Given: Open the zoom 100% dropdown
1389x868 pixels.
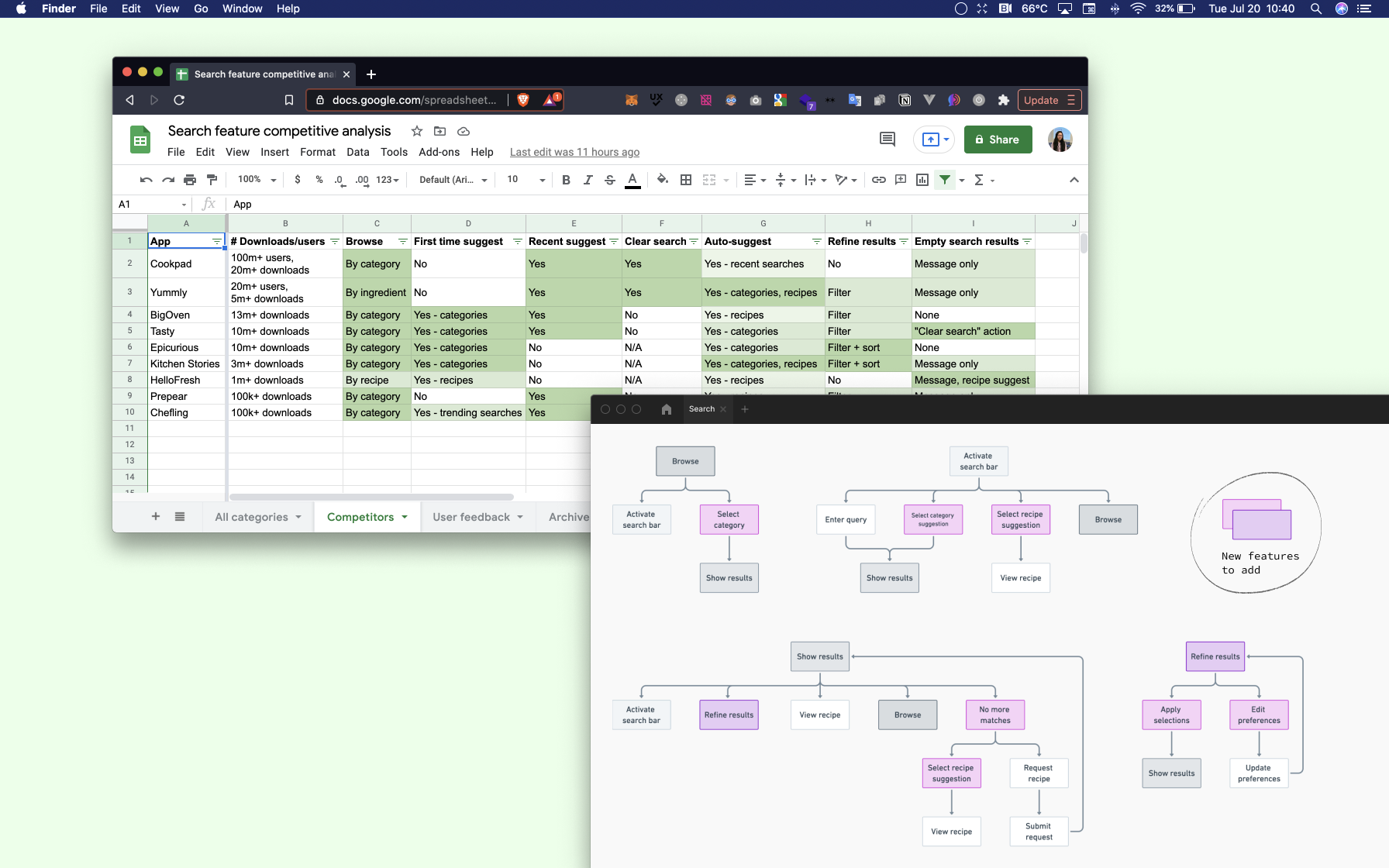Looking at the screenshot, I should (x=257, y=180).
